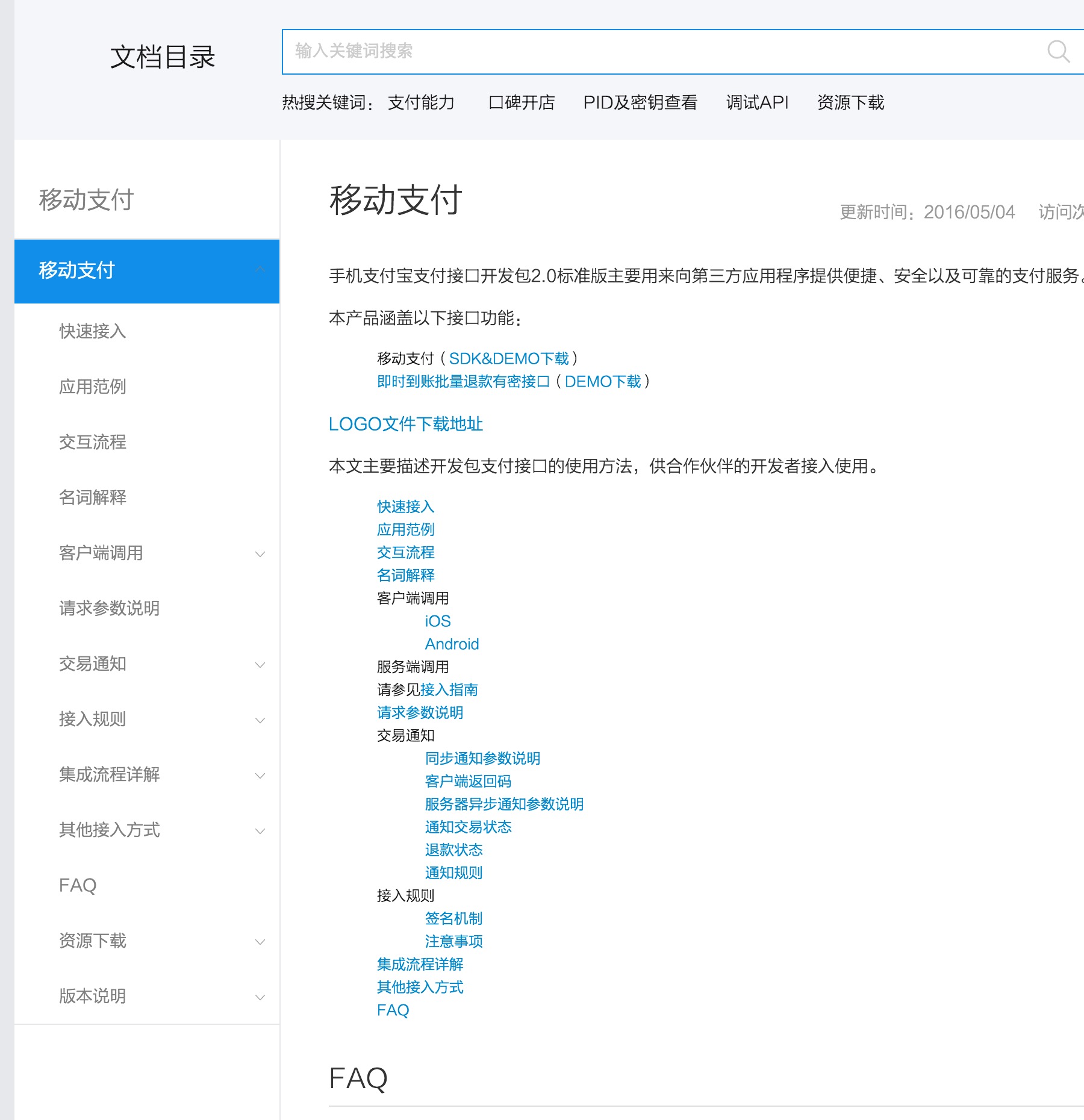This screenshot has width=1084, height=1120.
Task: Open 退款状态 link
Action: pyautogui.click(x=454, y=850)
